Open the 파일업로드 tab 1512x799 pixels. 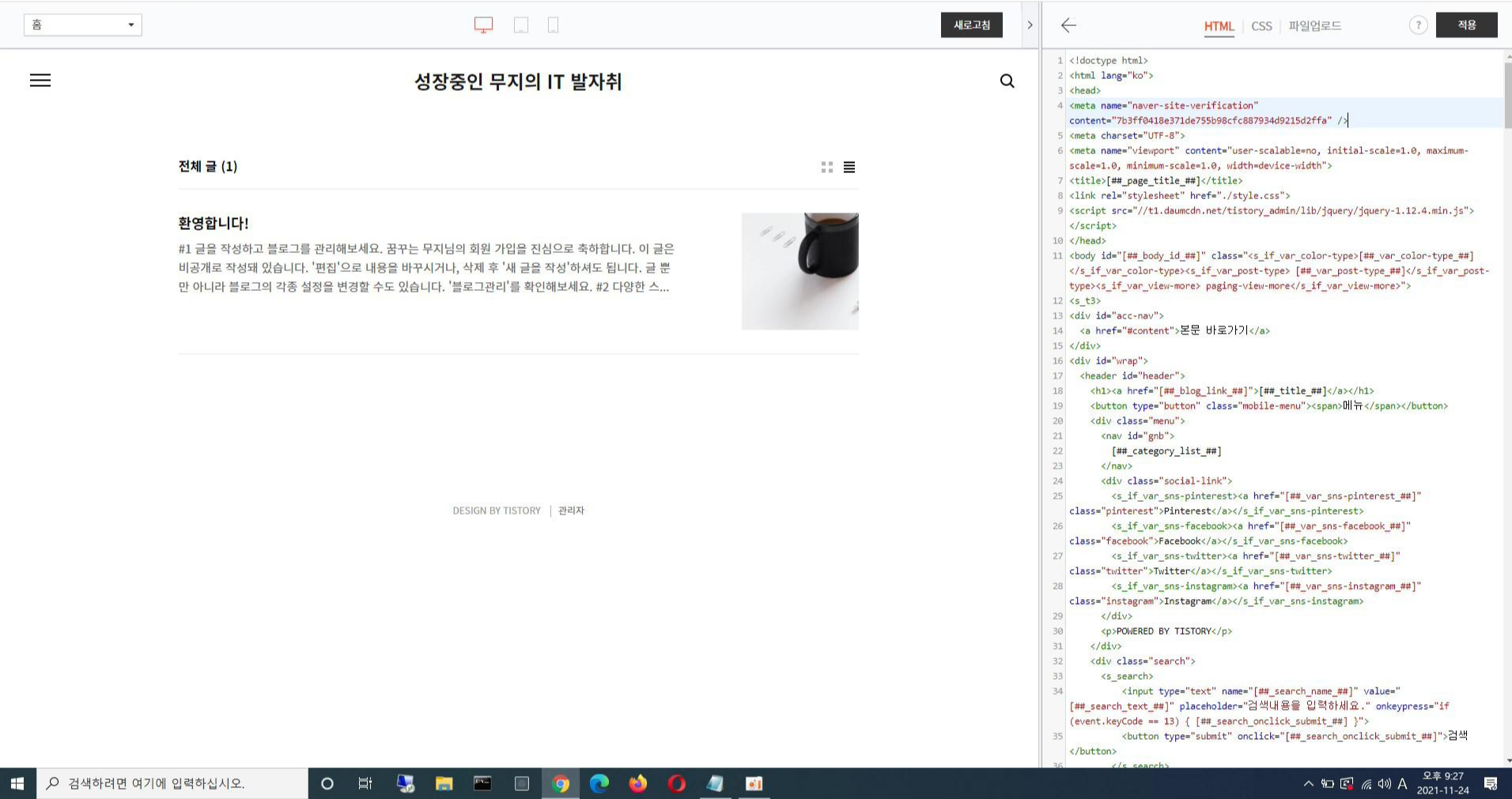click(1314, 26)
